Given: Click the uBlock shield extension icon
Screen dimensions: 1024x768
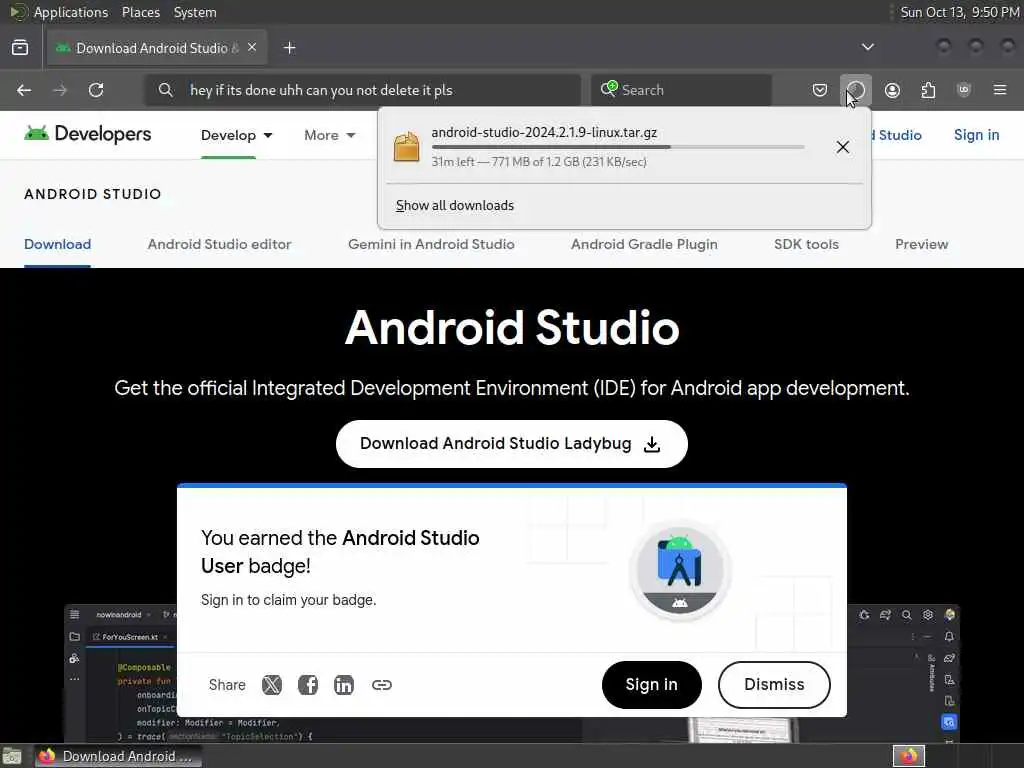Looking at the screenshot, I should 964,90.
